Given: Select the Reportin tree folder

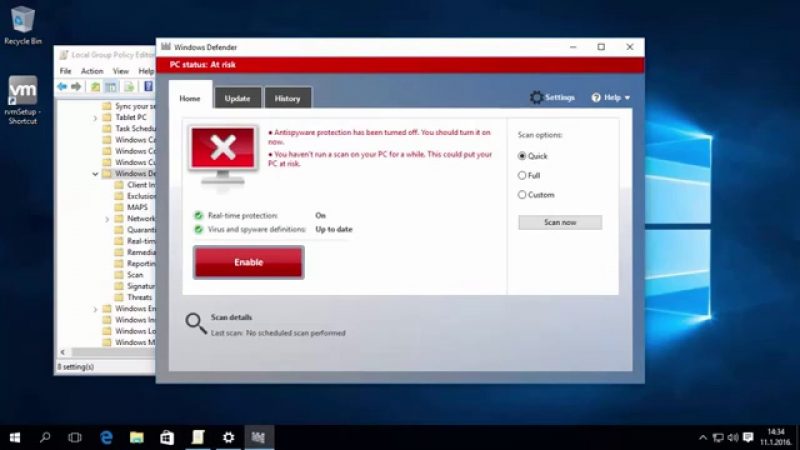Looking at the screenshot, I should point(134,263).
